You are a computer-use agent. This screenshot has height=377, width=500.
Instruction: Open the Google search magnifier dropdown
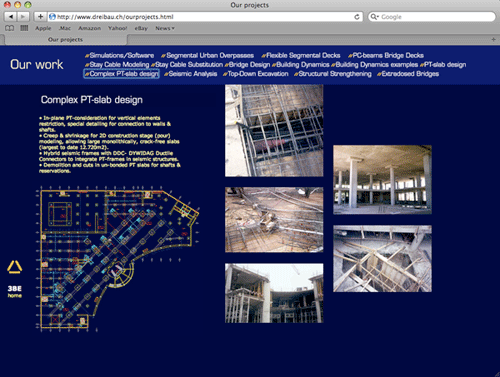coord(375,17)
